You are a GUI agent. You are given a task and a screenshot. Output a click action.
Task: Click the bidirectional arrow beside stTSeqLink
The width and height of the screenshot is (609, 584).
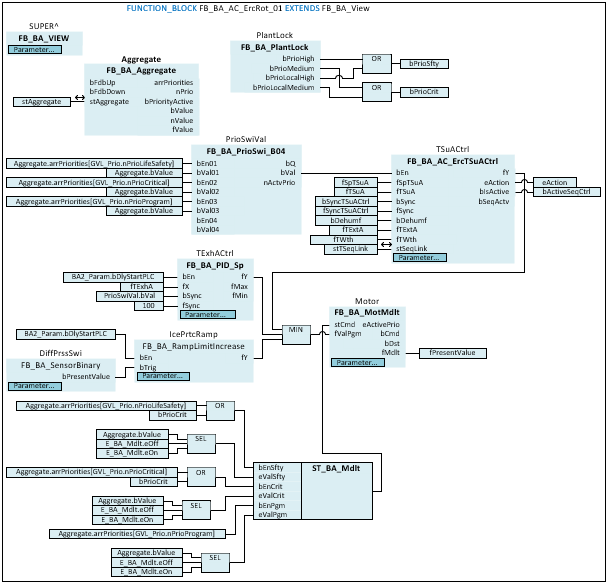[x=386, y=245]
